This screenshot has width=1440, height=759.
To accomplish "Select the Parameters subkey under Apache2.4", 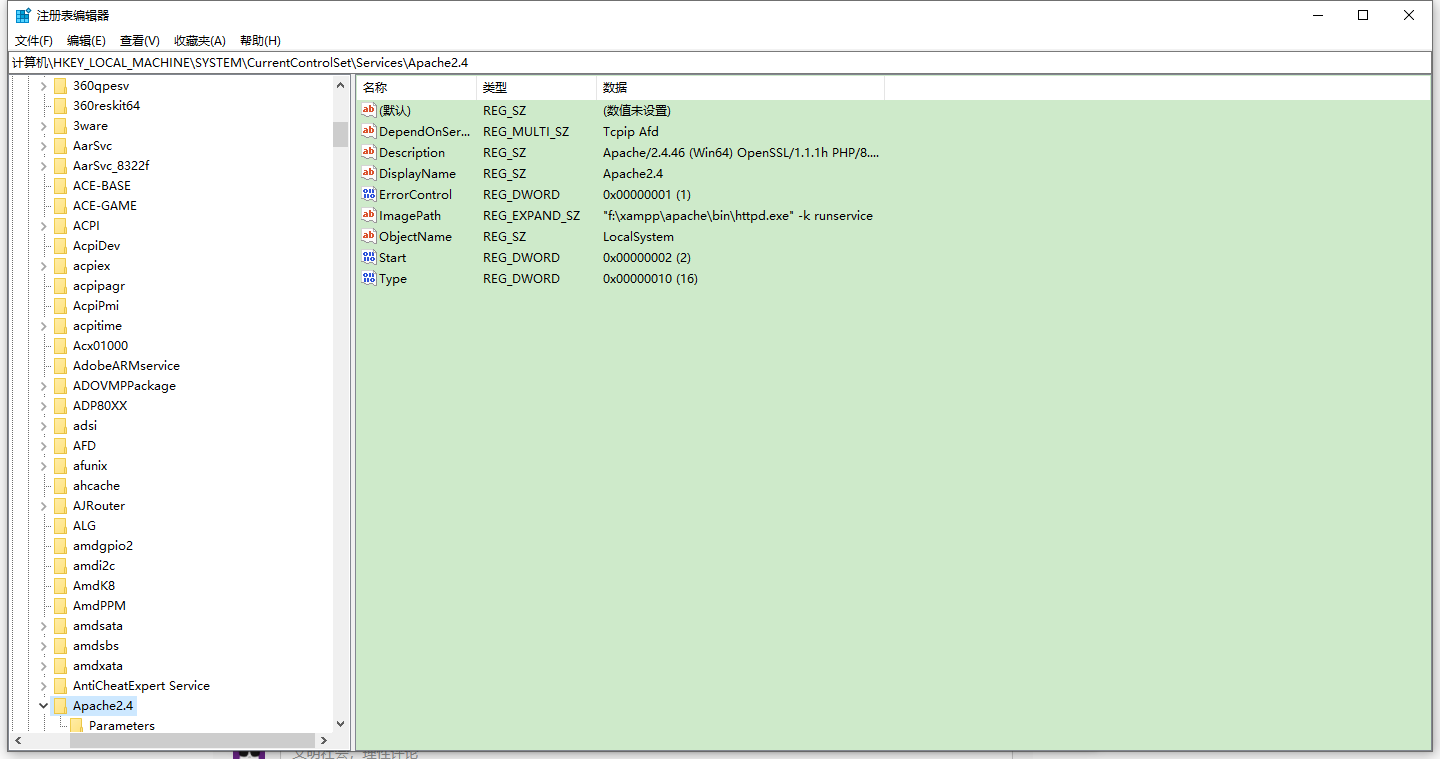I will point(116,725).
